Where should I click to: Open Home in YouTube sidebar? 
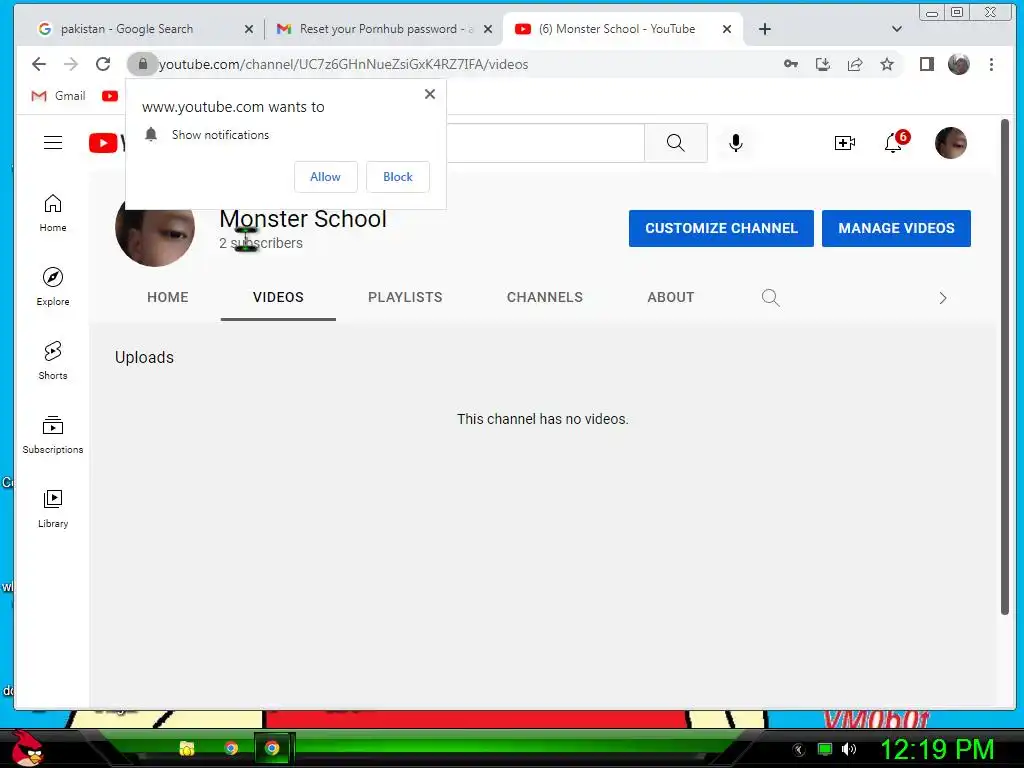tap(53, 213)
